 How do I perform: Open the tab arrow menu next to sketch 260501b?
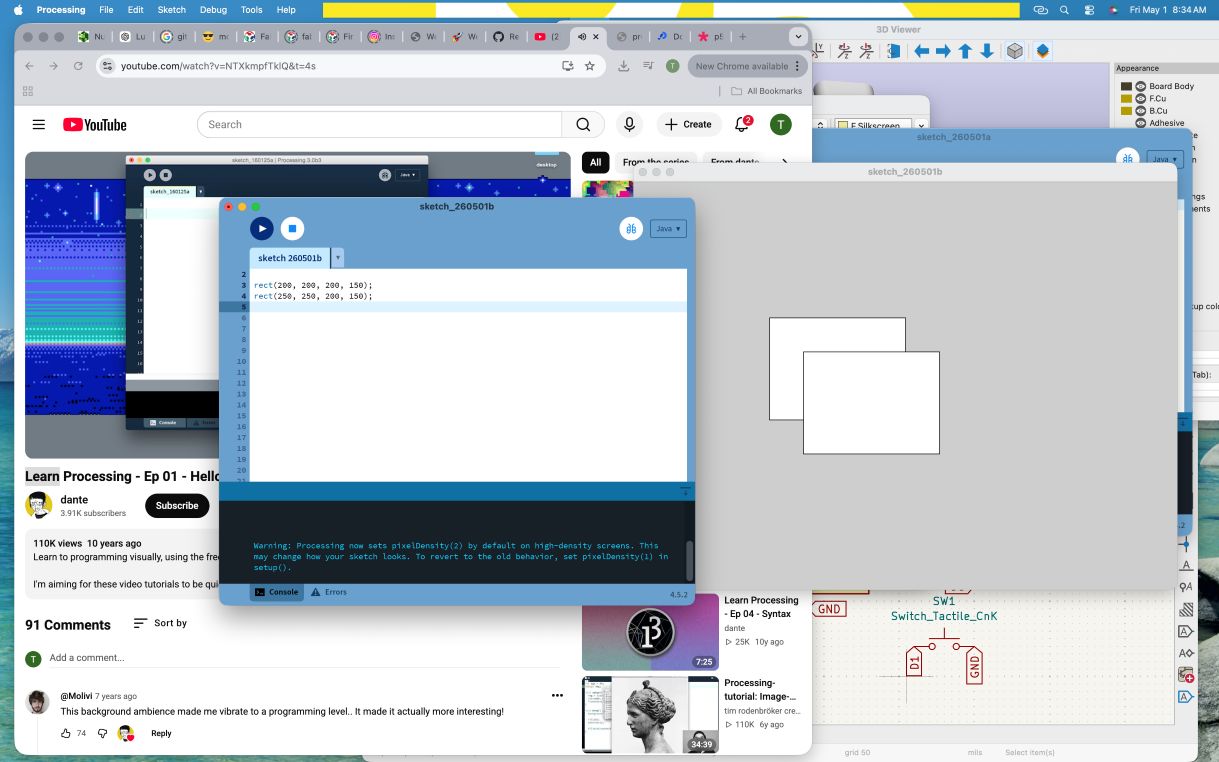pos(338,258)
